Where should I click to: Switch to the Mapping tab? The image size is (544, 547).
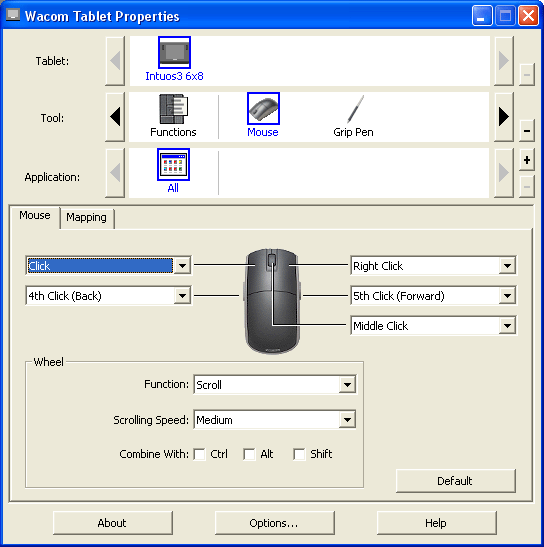click(x=87, y=218)
